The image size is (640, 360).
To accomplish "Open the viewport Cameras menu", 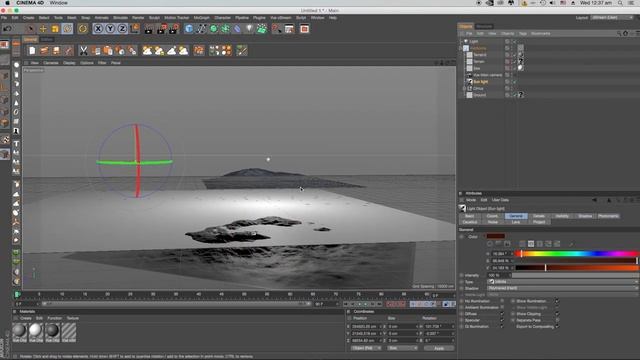I will 51,63.
